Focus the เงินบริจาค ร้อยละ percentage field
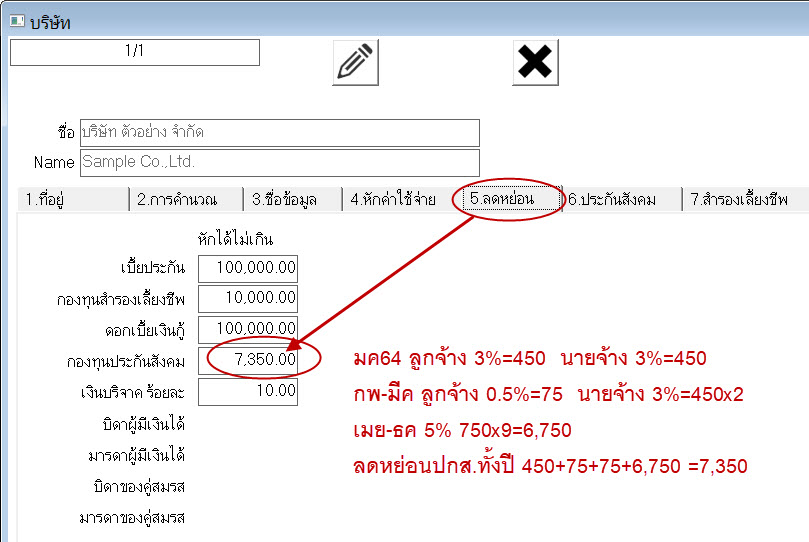This screenshot has height=542, width=809. 248,391
